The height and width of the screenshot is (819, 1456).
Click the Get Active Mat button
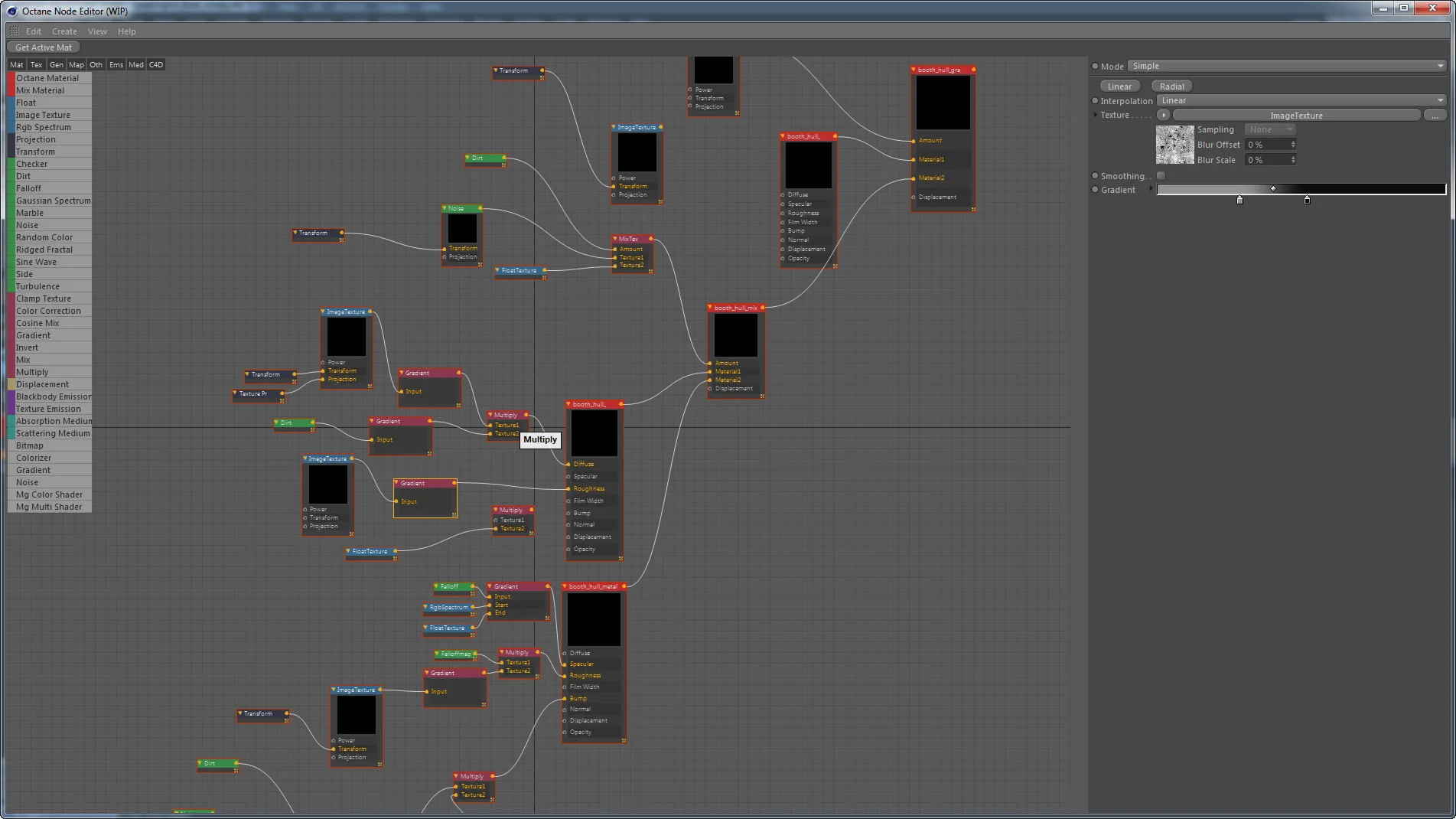(x=44, y=47)
